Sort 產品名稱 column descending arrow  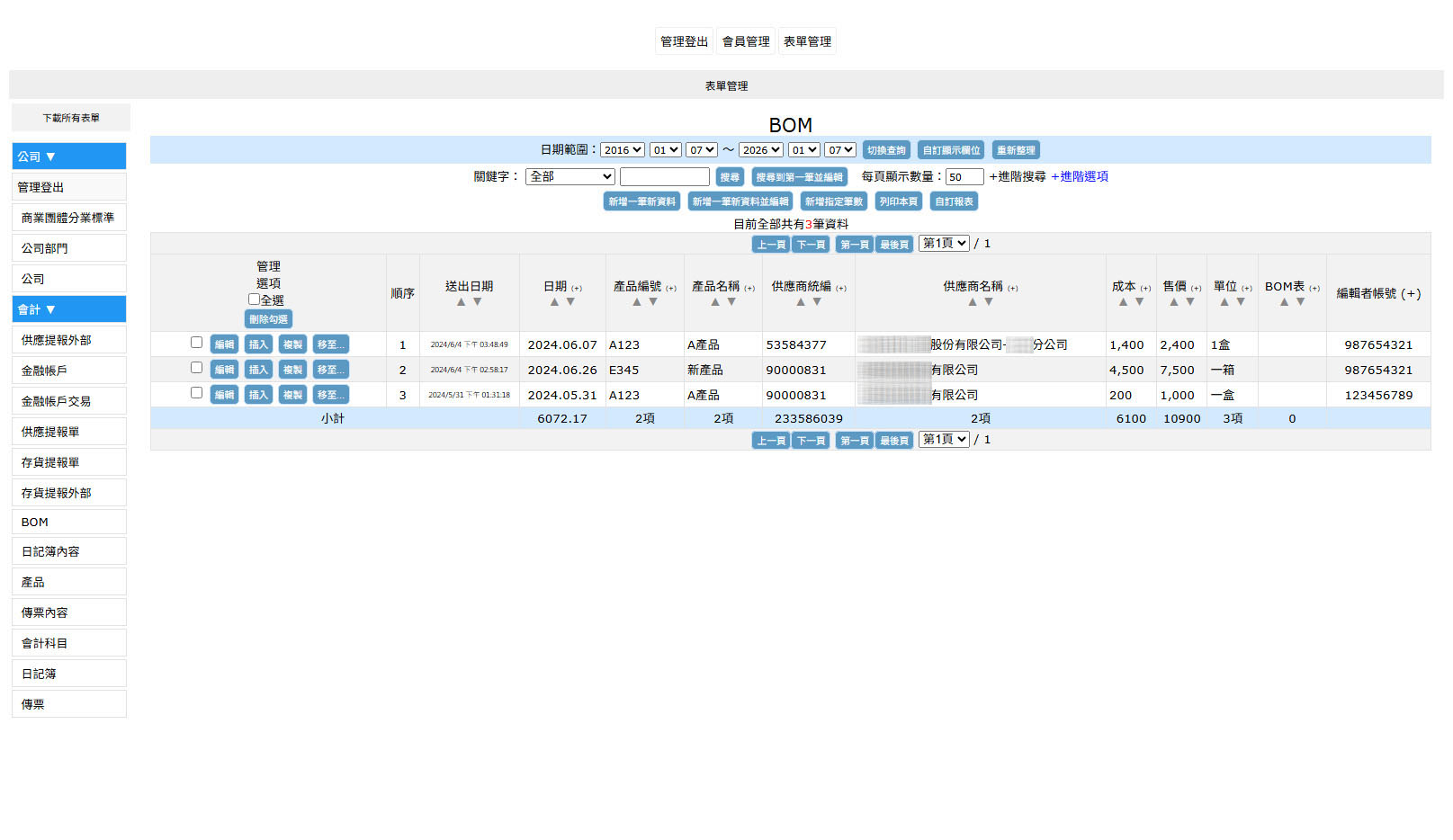pos(731,302)
